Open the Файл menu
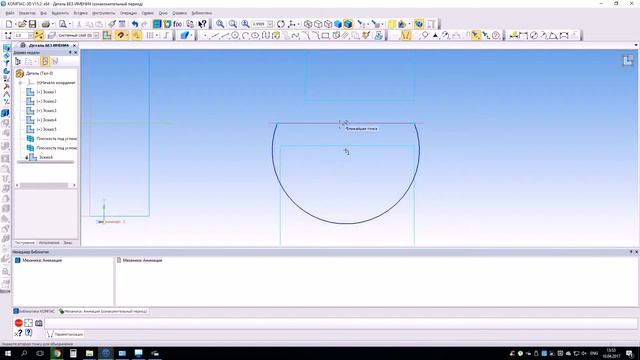The height and width of the screenshot is (360, 640). 10,13
